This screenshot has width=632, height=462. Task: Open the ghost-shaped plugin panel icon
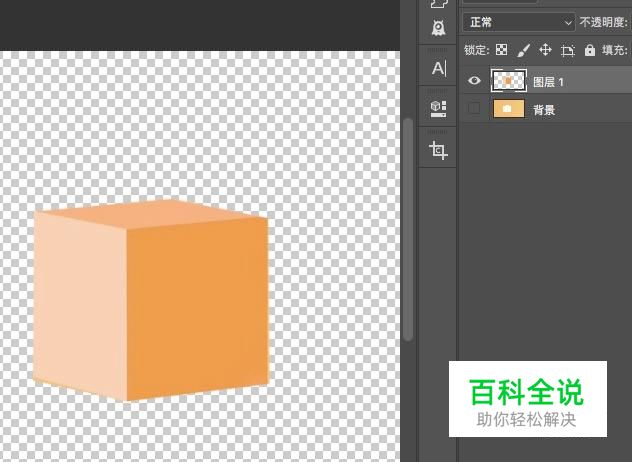tap(438, 28)
